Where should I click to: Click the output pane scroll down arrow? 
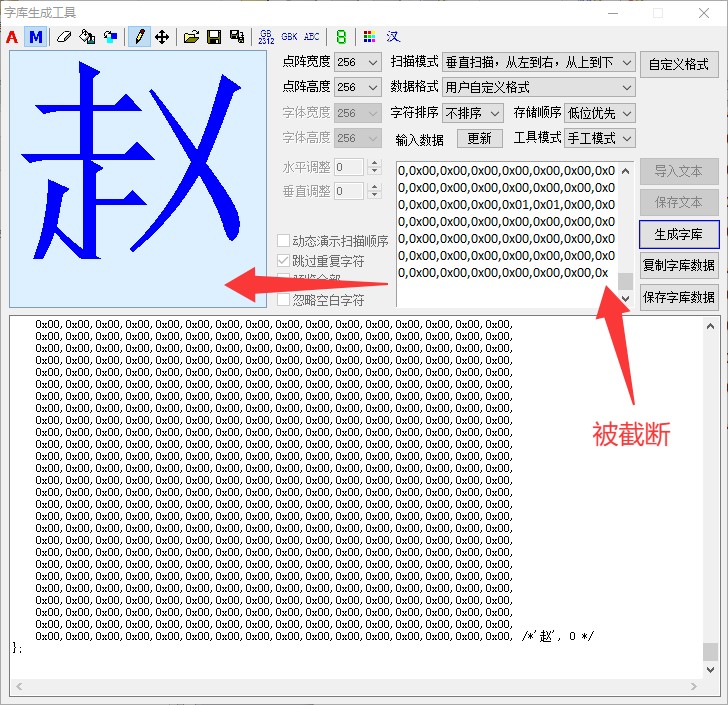click(x=710, y=669)
